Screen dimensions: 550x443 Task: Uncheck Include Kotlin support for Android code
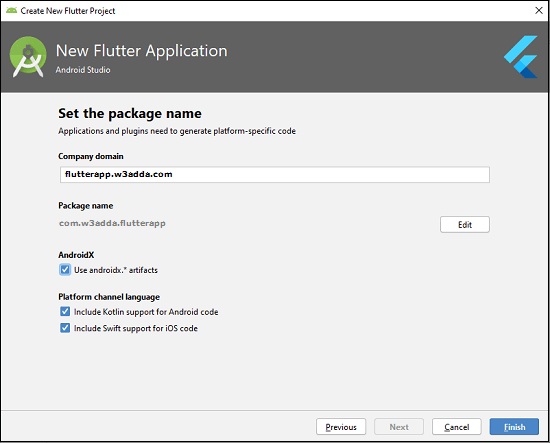tap(65, 311)
